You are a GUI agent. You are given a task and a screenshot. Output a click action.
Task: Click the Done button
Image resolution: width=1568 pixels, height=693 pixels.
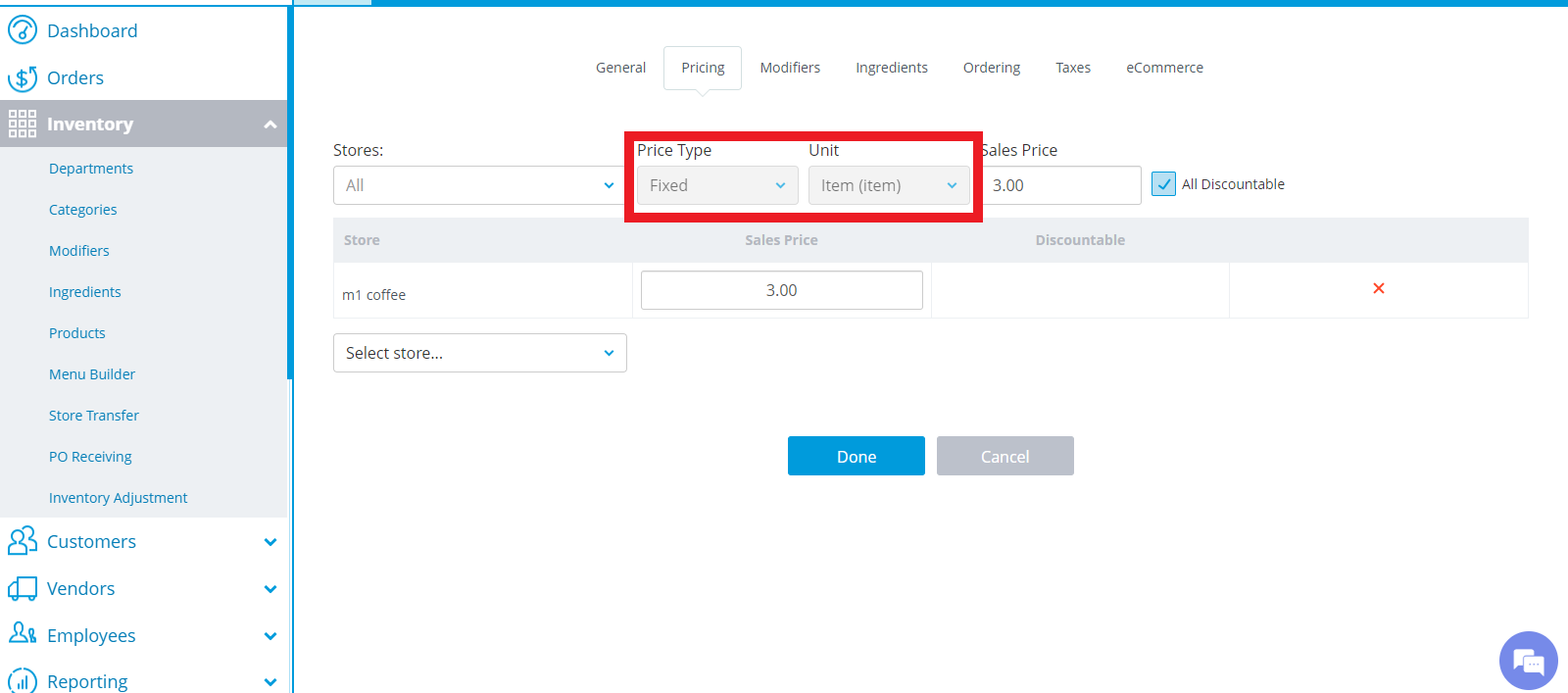click(857, 456)
